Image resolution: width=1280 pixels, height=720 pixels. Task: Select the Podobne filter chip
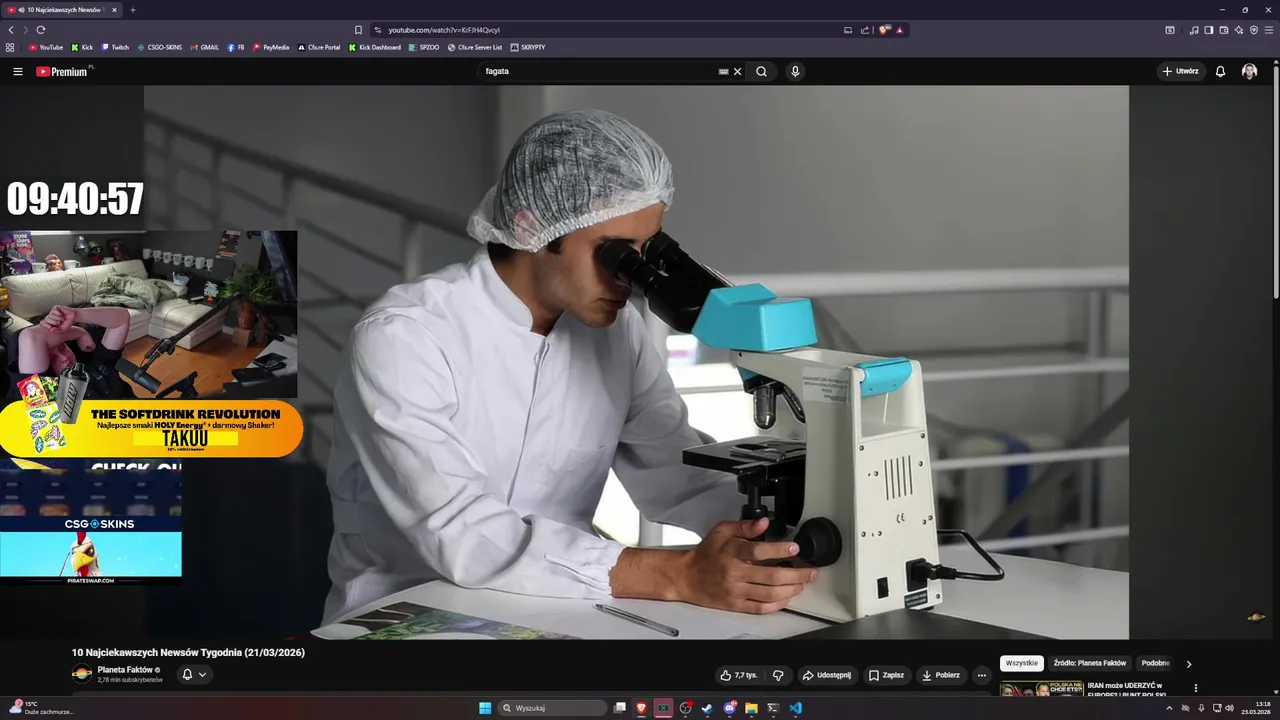click(x=1155, y=663)
